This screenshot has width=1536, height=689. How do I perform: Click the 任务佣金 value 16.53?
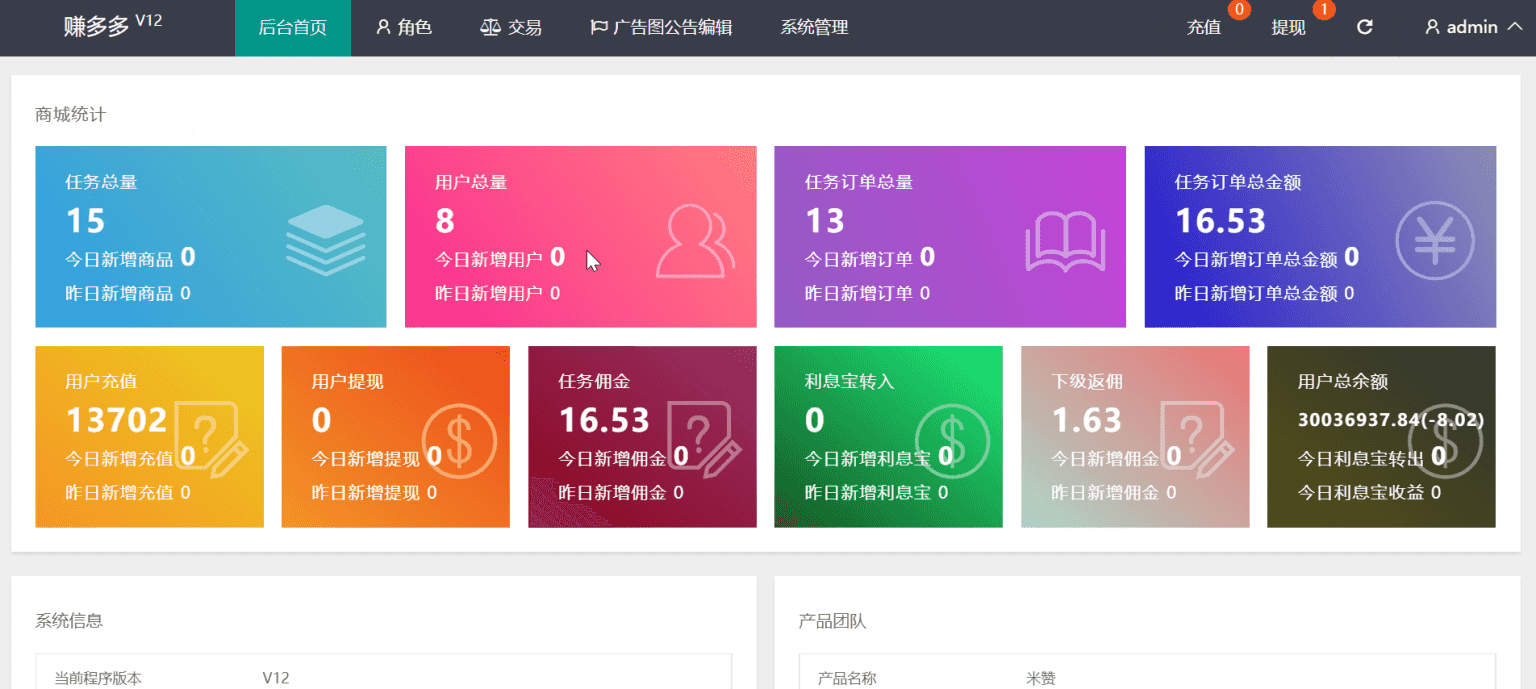604,420
